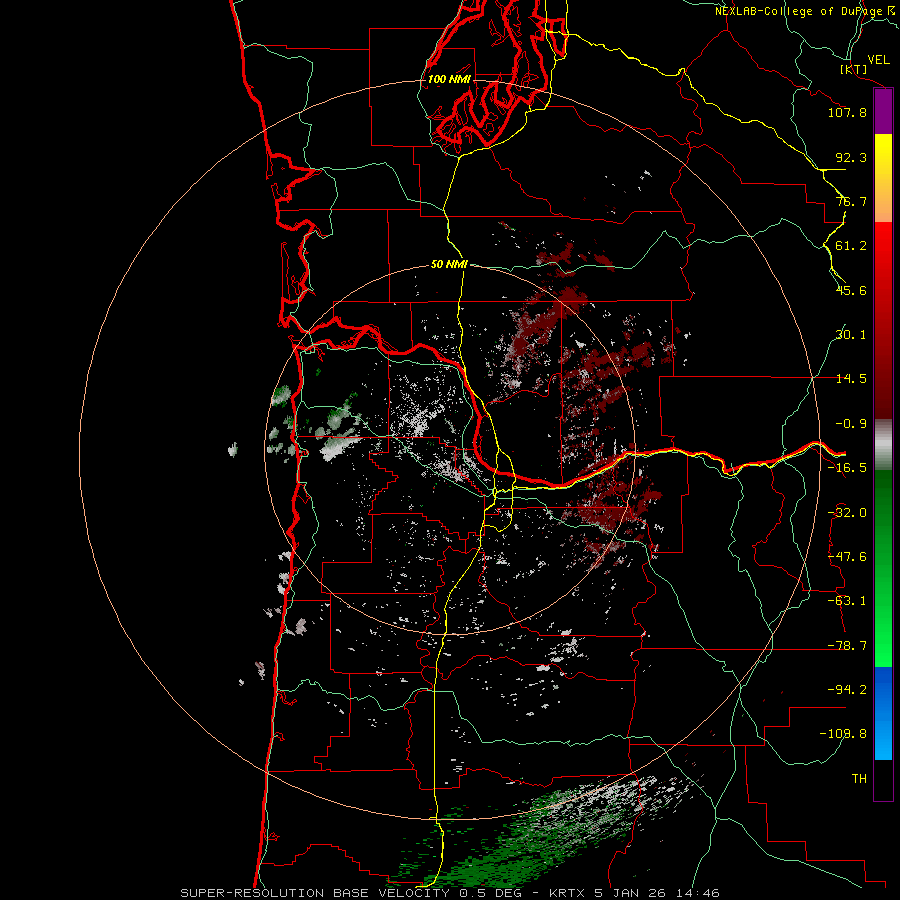Click the purple segment of the color bar

[883, 112]
